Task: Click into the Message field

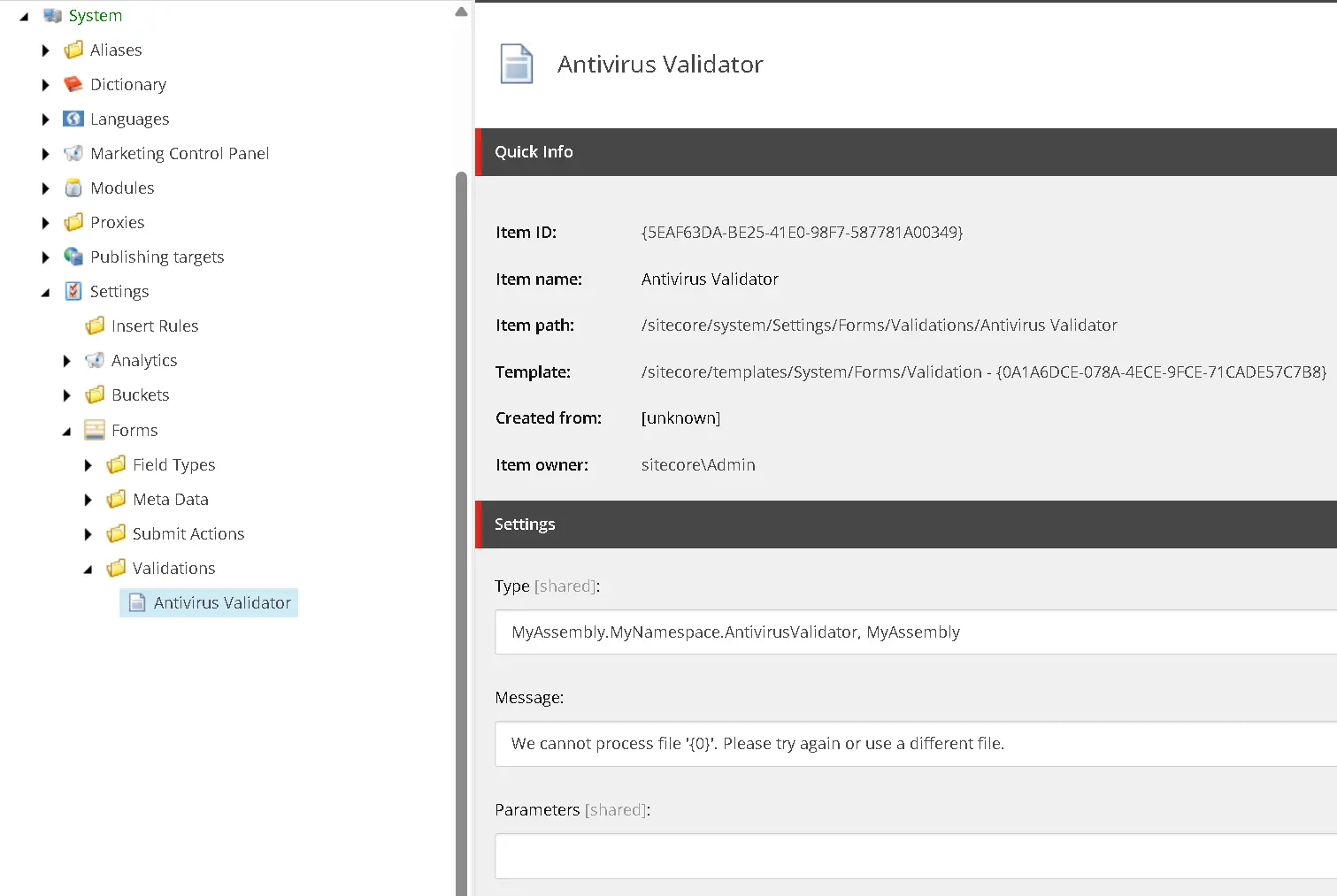Action: (916, 744)
